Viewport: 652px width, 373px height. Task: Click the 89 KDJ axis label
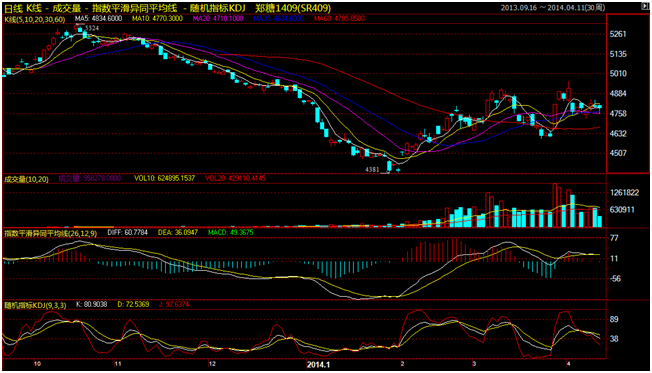(x=614, y=319)
